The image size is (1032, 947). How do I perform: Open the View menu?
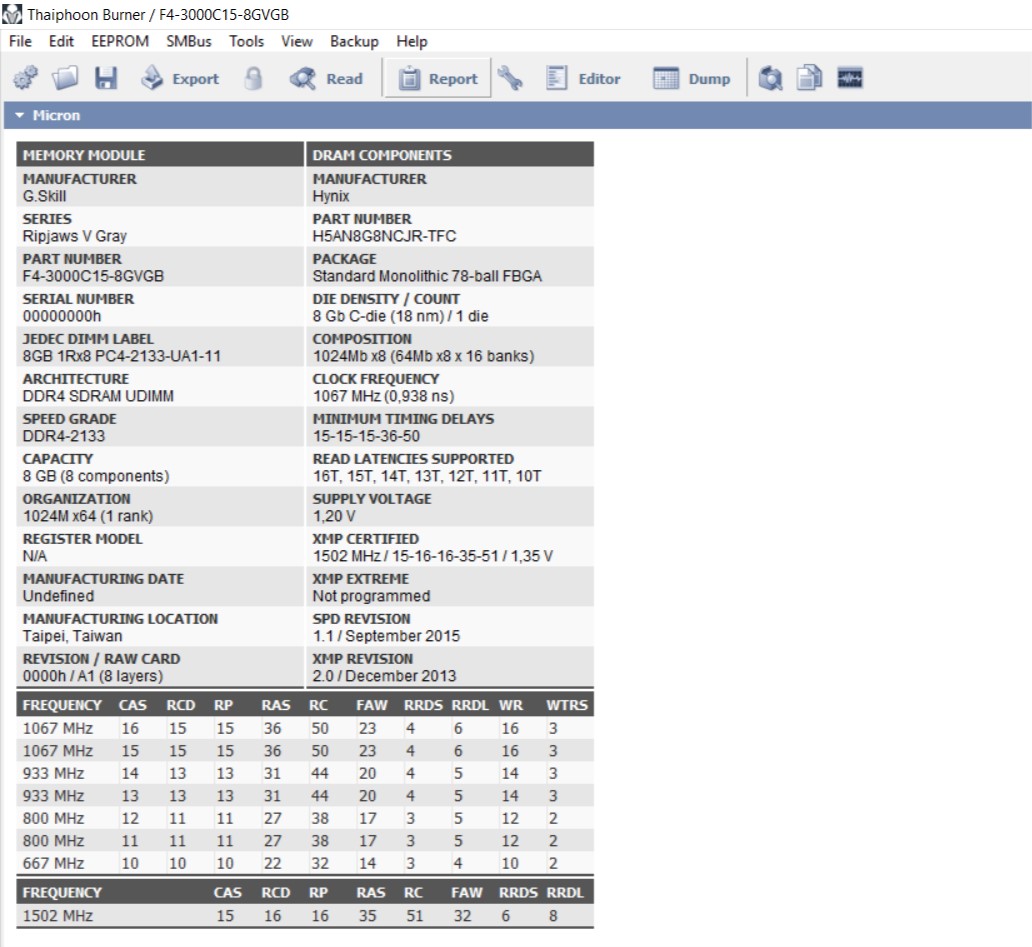point(297,41)
